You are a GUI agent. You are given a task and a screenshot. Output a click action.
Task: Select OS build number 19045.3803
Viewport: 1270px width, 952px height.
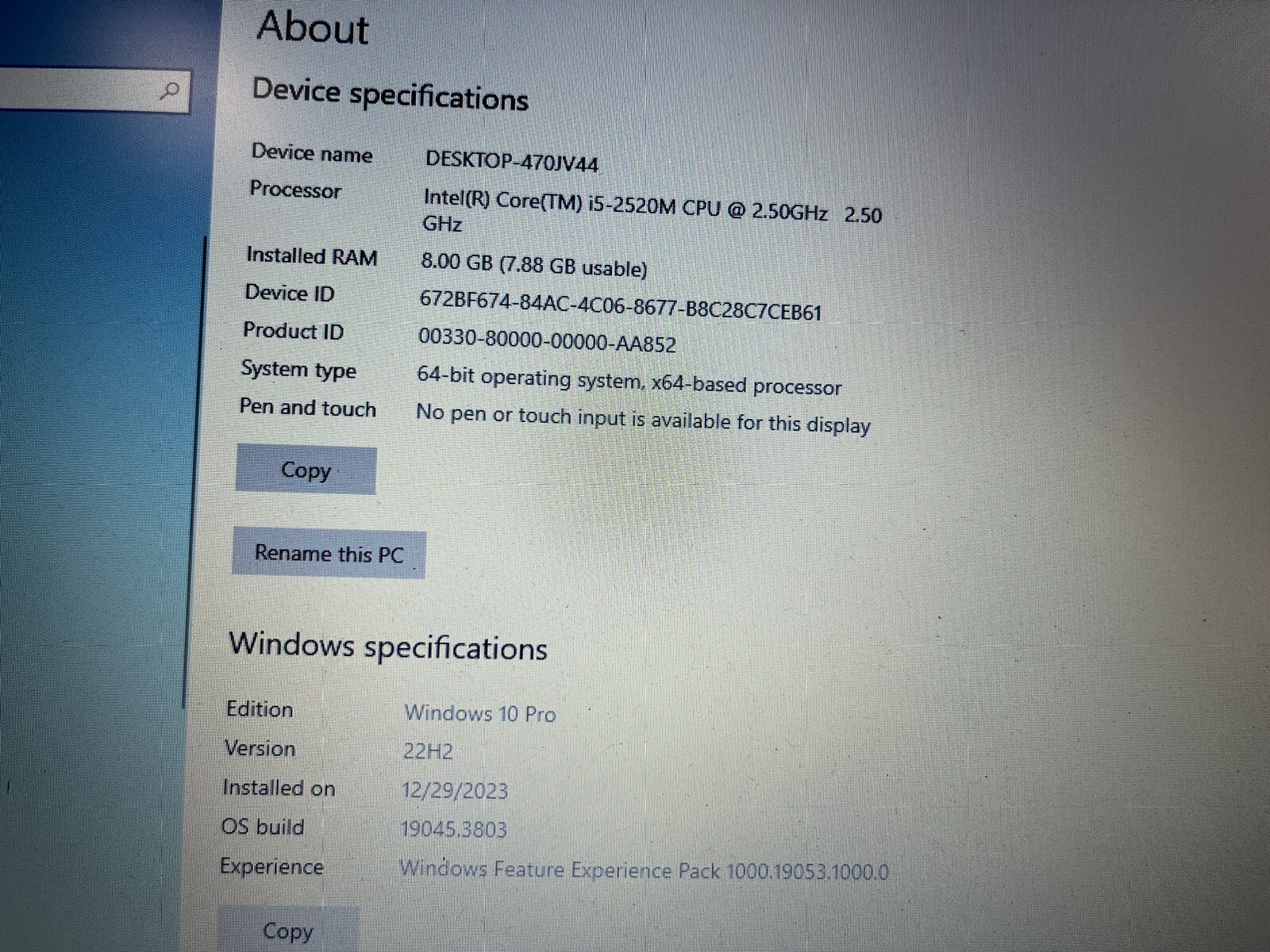[x=453, y=829]
